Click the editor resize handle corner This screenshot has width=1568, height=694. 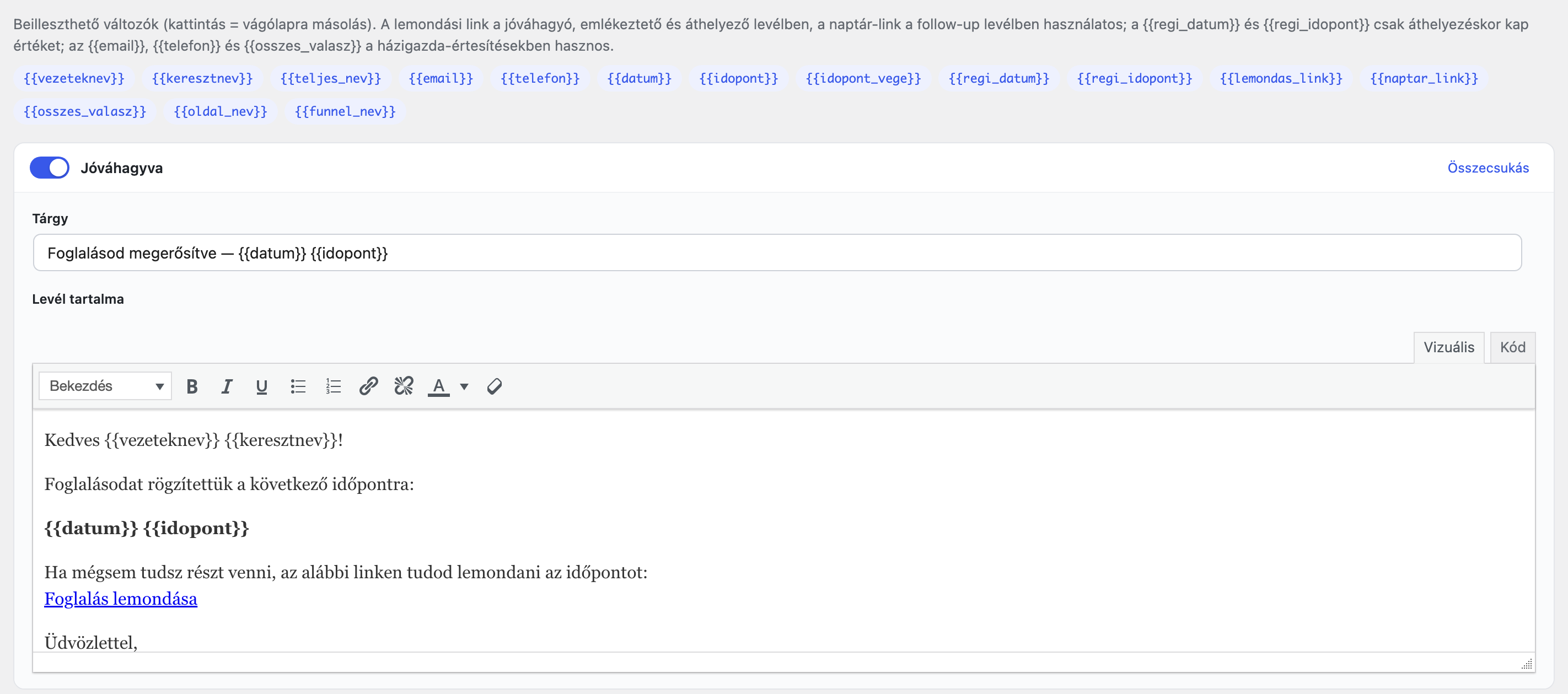pyautogui.click(x=1527, y=664)
